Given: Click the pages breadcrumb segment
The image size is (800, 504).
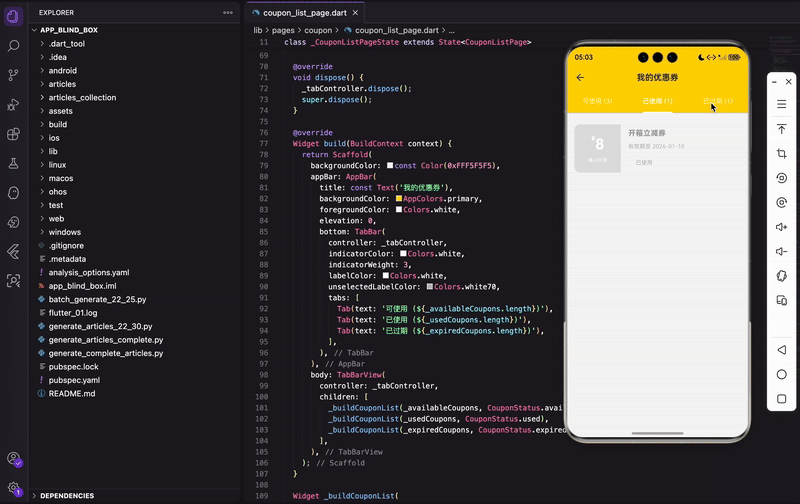Looking at the screenshot, I should [283, 31].
